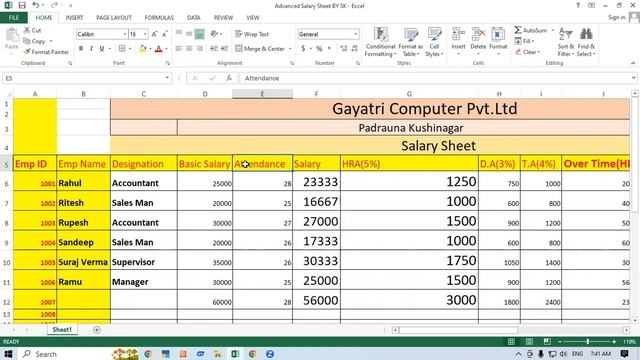Image resolution: width=640 pixels, height=360 pixels.
Task: Switch to Page Break Preview in the status bar
Action: click(547, 342)
